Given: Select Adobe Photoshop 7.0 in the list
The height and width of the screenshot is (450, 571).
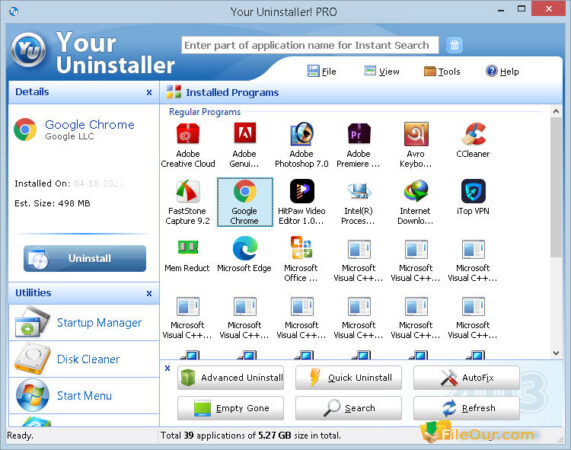Looking at the screenshot, I should pos(302,145).
